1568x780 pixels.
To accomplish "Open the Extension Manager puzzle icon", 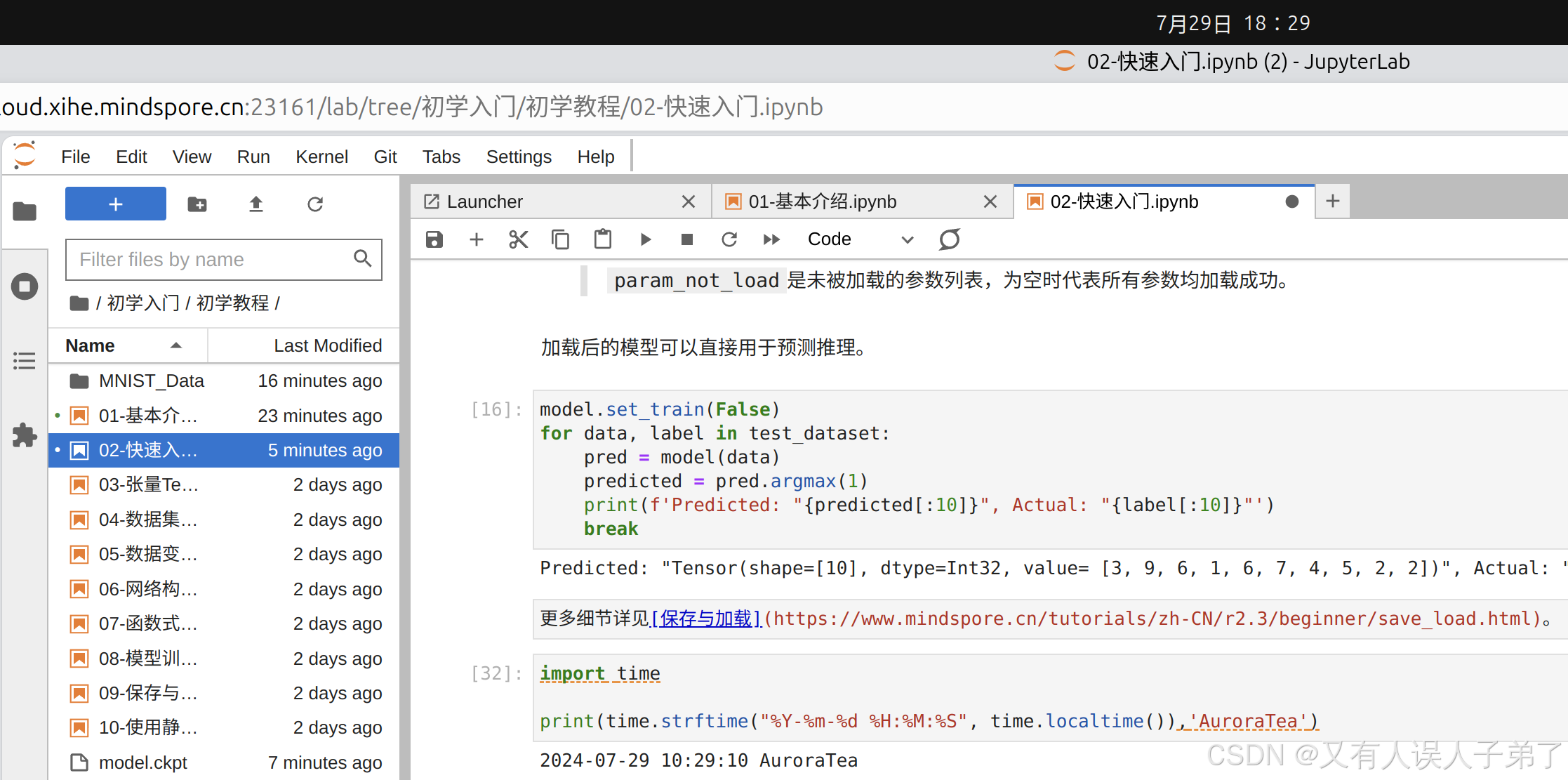I will (x=25, y=435).
